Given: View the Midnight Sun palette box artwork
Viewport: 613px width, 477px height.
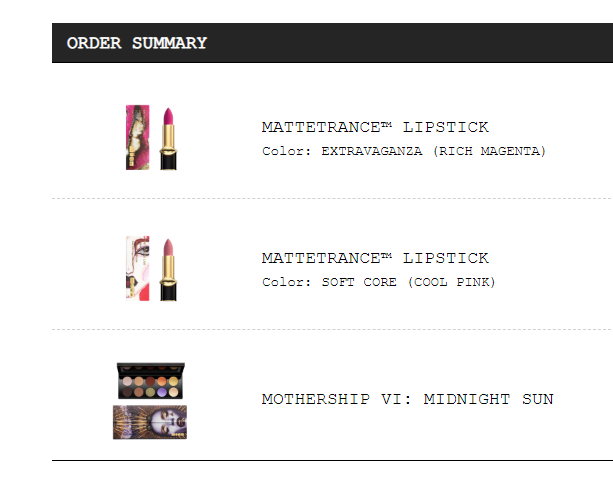Looking at the screenshot, I should coord(150,422).
